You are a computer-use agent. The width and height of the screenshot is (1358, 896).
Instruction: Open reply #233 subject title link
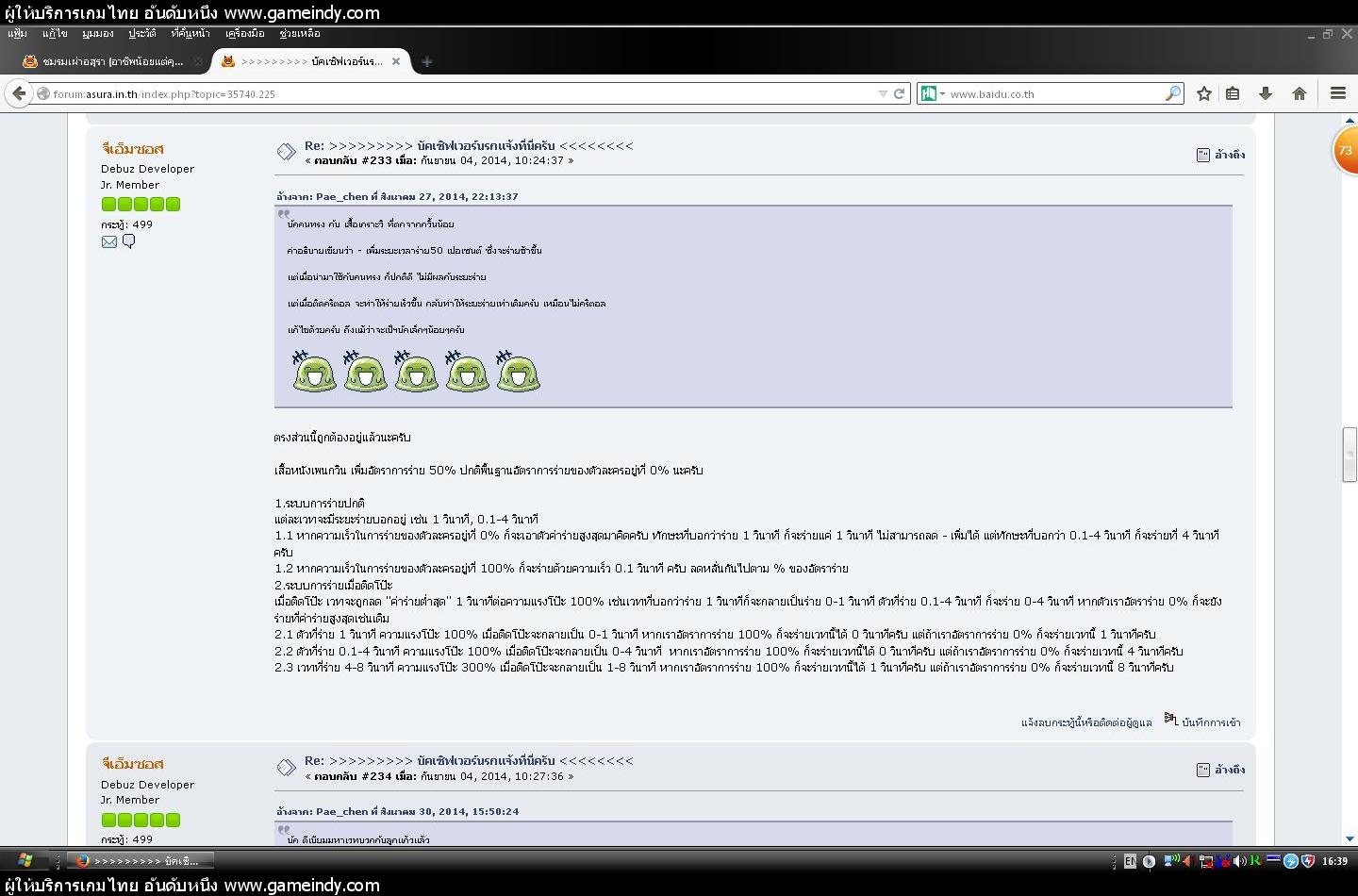tap(469, 145)
